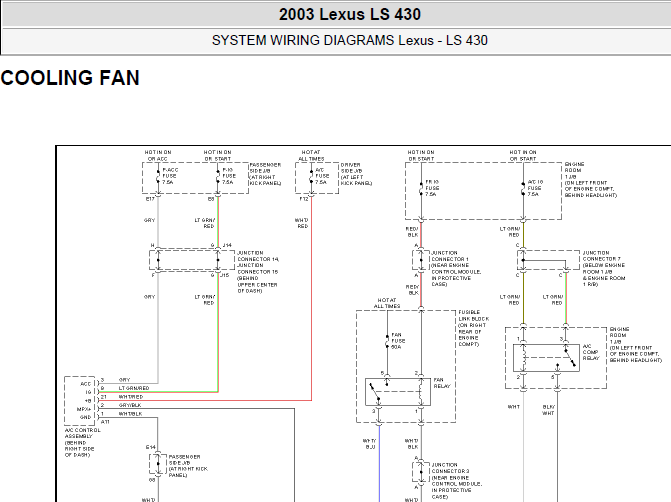Viewport: 671px width, 502px height.
Task: Click the "A11" connector label
Action: pos(105,422)
